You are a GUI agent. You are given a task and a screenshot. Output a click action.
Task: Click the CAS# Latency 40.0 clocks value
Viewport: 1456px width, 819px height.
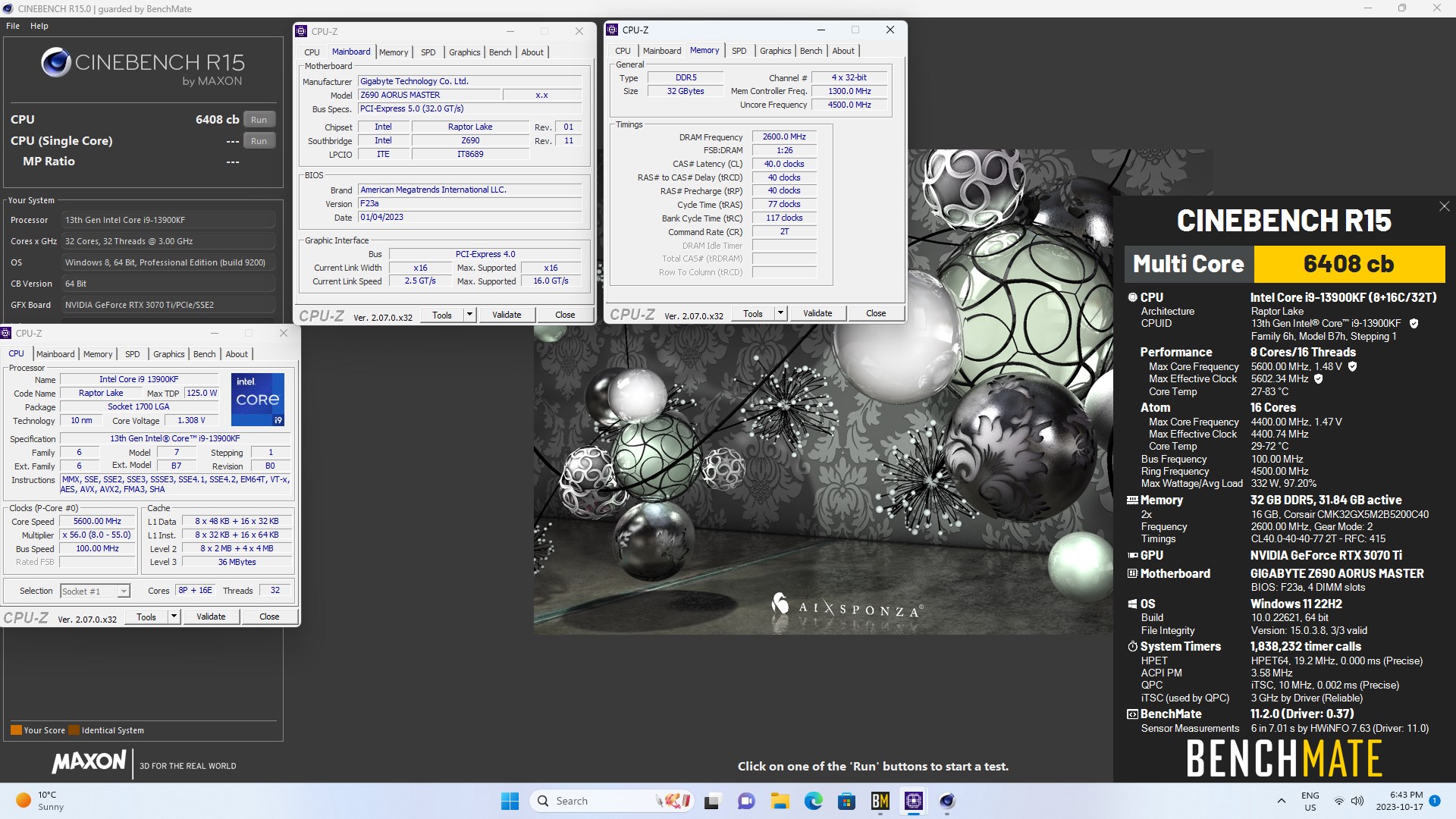coord(784,164)
